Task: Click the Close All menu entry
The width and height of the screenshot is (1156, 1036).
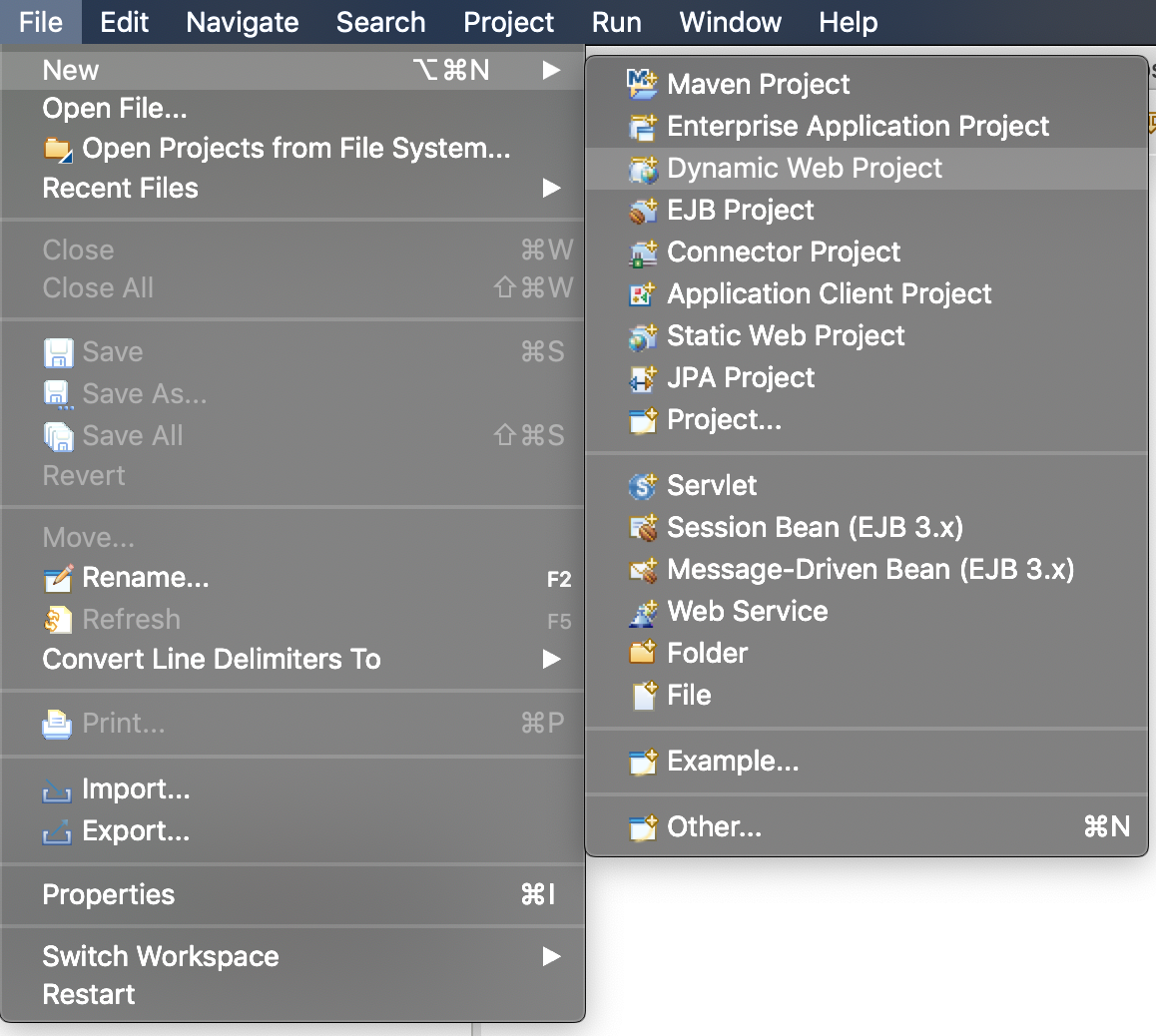Action: coord(292,288)
